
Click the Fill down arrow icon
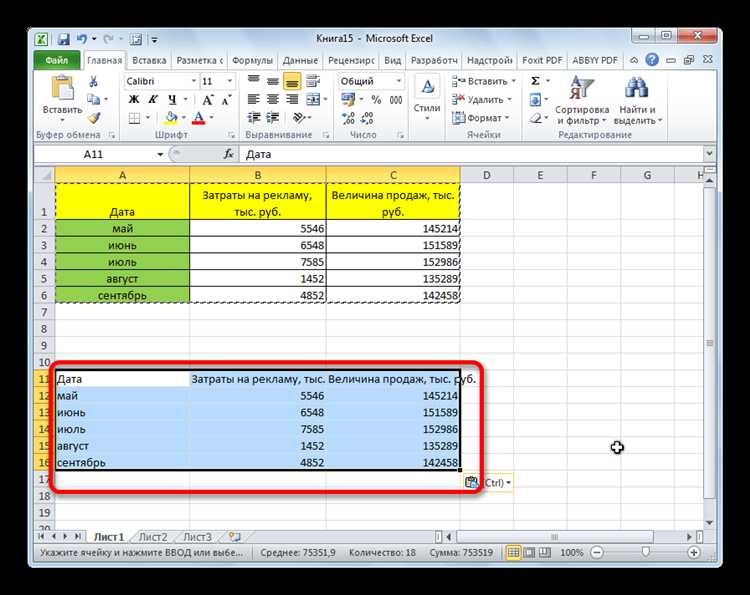(535, 99)
